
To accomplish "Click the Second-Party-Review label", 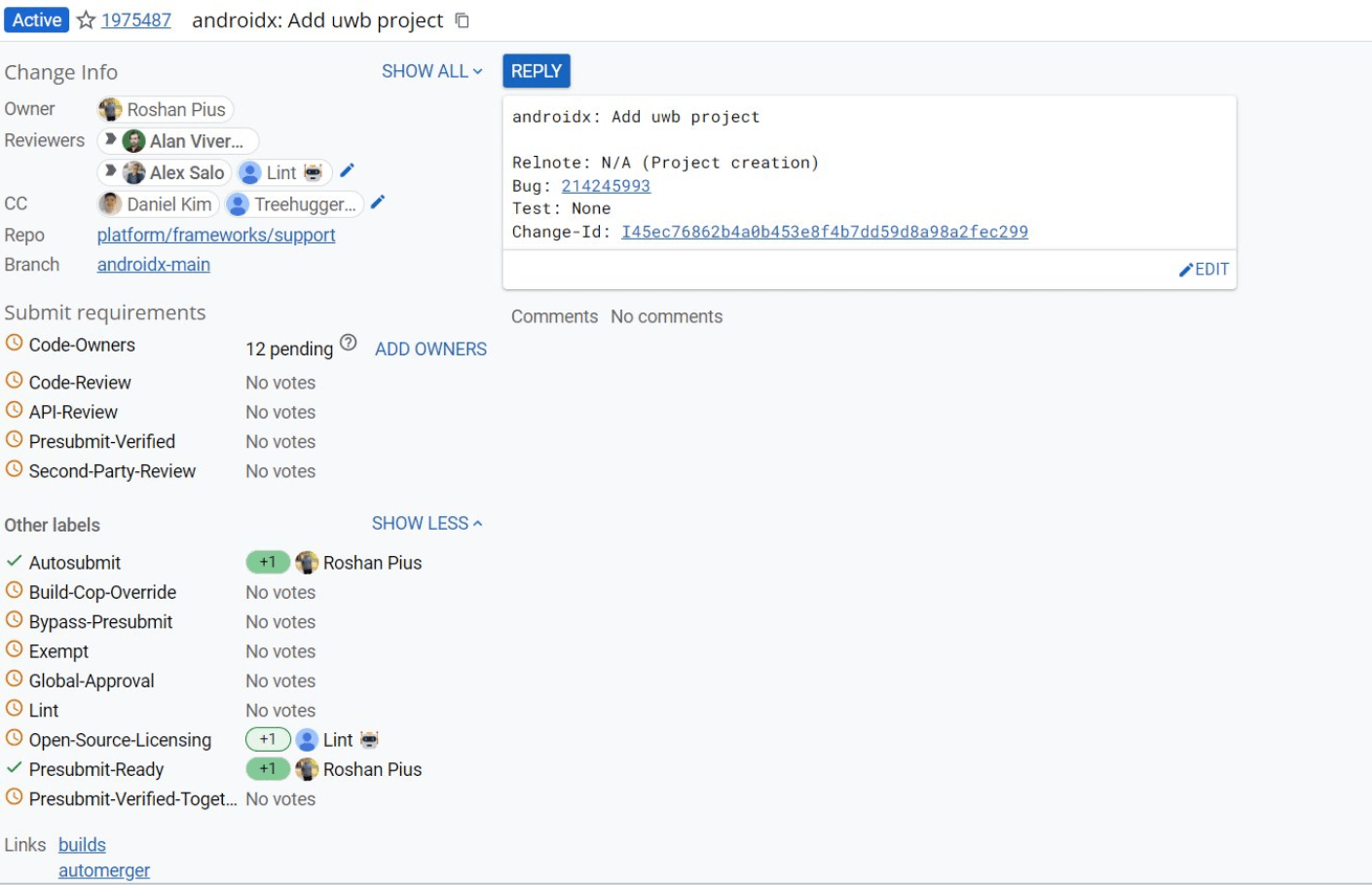I will pos(112,471).
